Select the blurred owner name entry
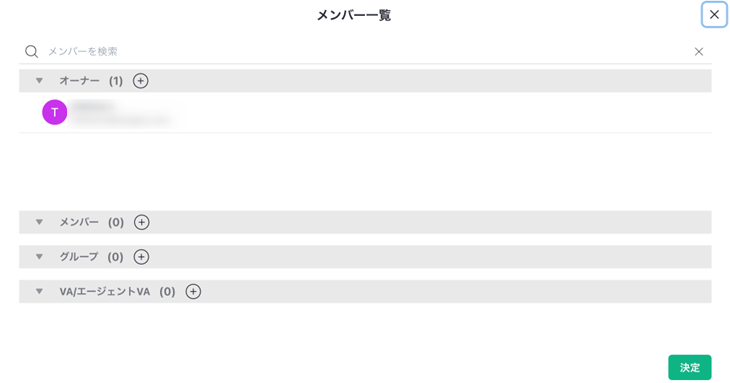 [122, 113]
